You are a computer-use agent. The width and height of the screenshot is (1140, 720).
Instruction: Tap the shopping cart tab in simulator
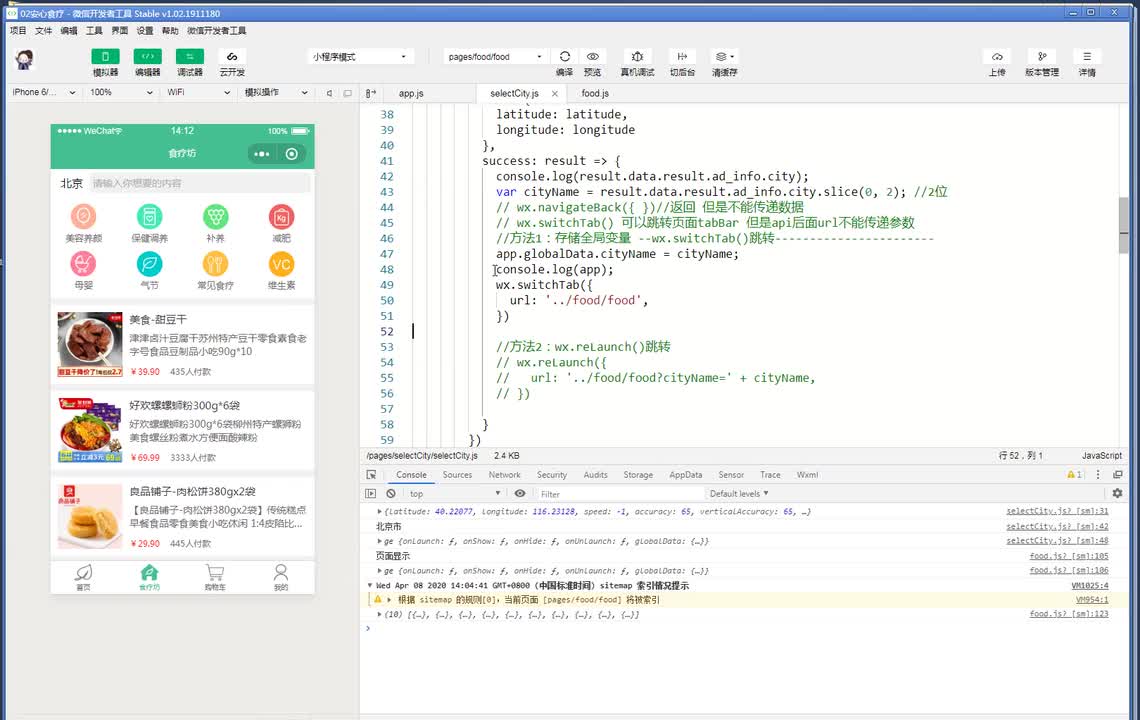click(214, 576)
